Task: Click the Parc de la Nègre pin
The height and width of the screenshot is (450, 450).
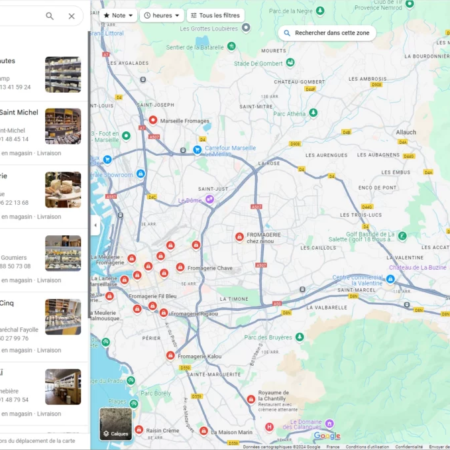Action: pyautogui.click(x=320, y=10)
